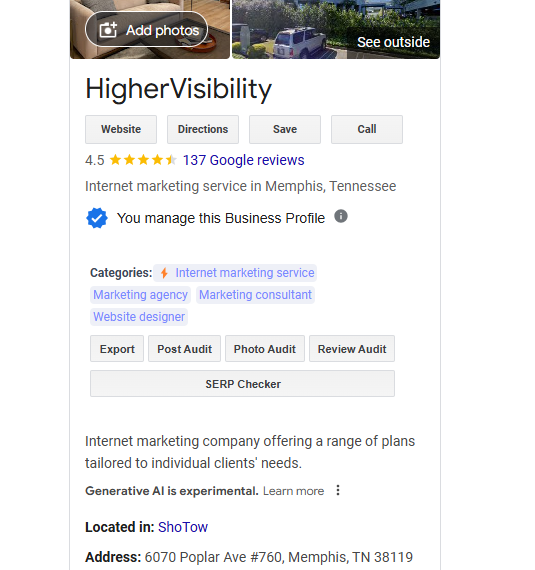Click the star rating icons
This screenshot has height=570, width=535.
(x=143, y=160)
